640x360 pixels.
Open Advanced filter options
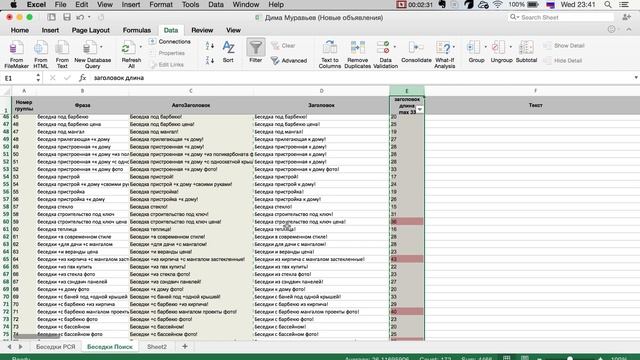click(x=289, y=60)
